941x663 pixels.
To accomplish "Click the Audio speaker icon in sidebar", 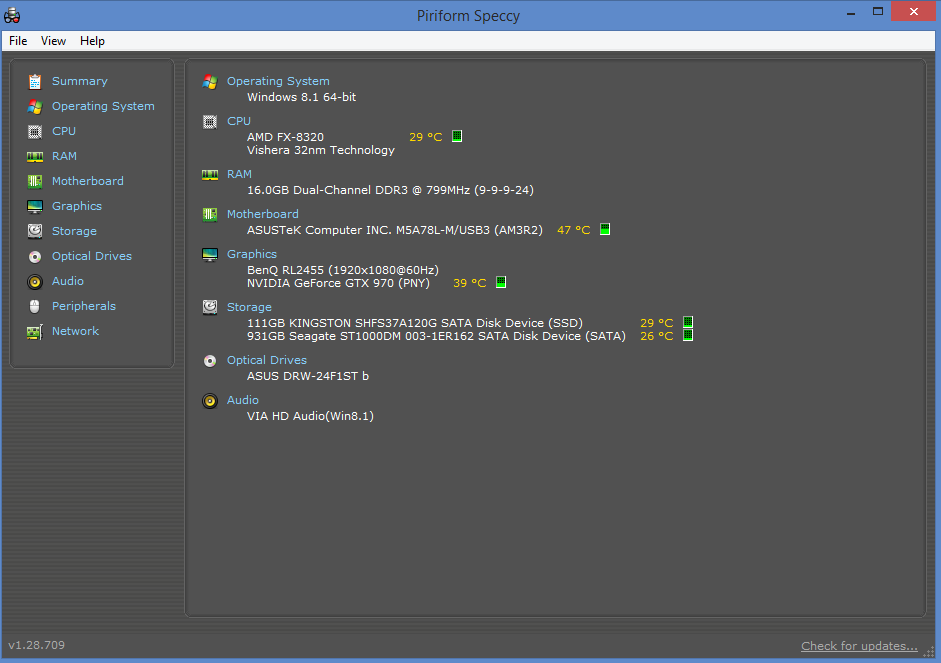I will click(35, 281).
